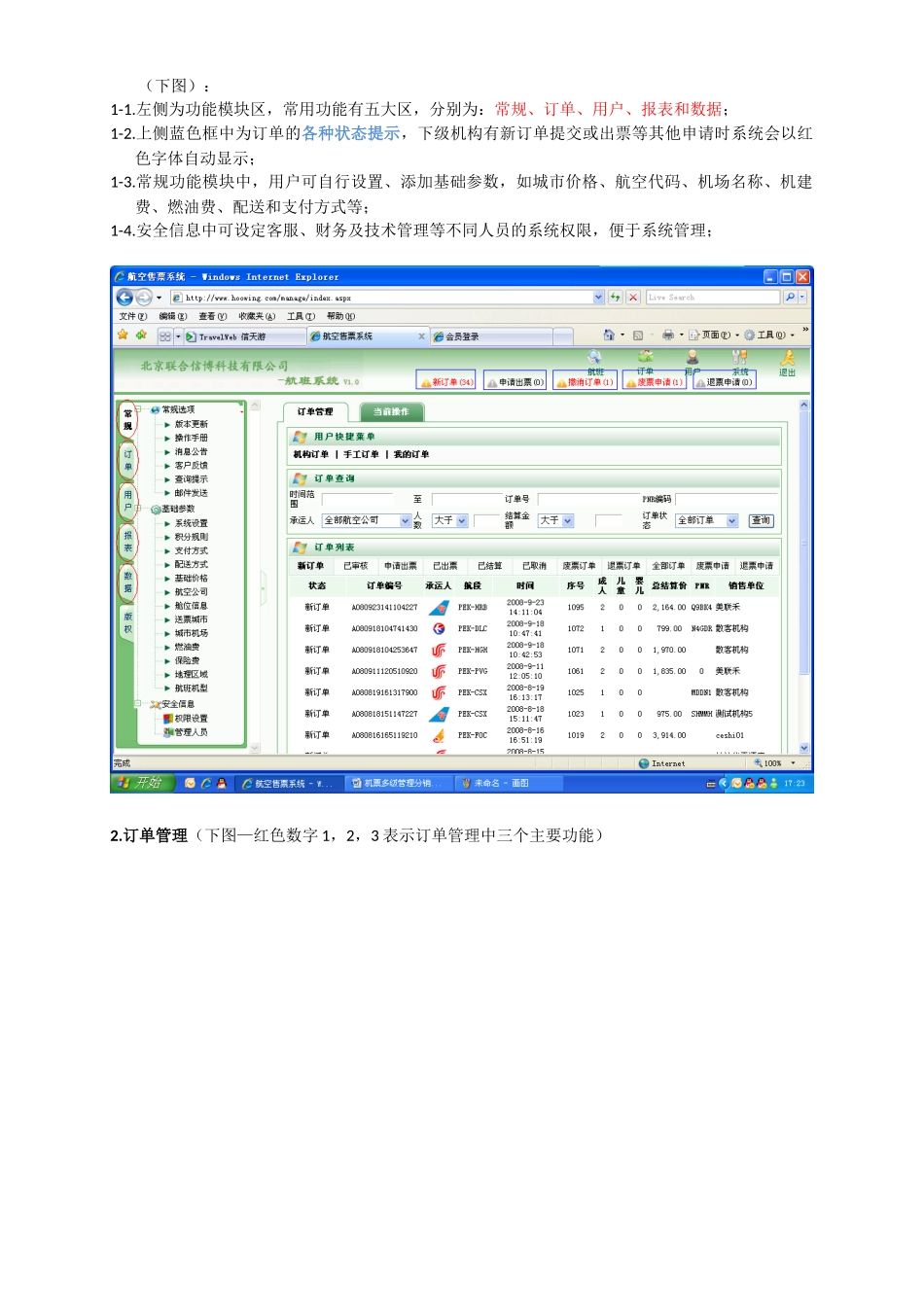Open the 页面(P) page menu dropdown
The width and height of the screenshot is (924, 1307).
point(715,336)
